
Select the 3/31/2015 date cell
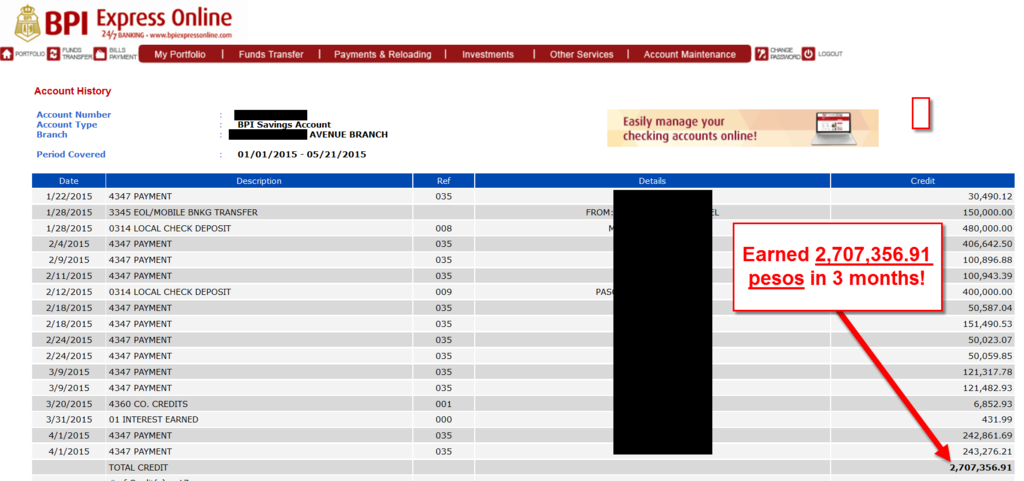69,420
